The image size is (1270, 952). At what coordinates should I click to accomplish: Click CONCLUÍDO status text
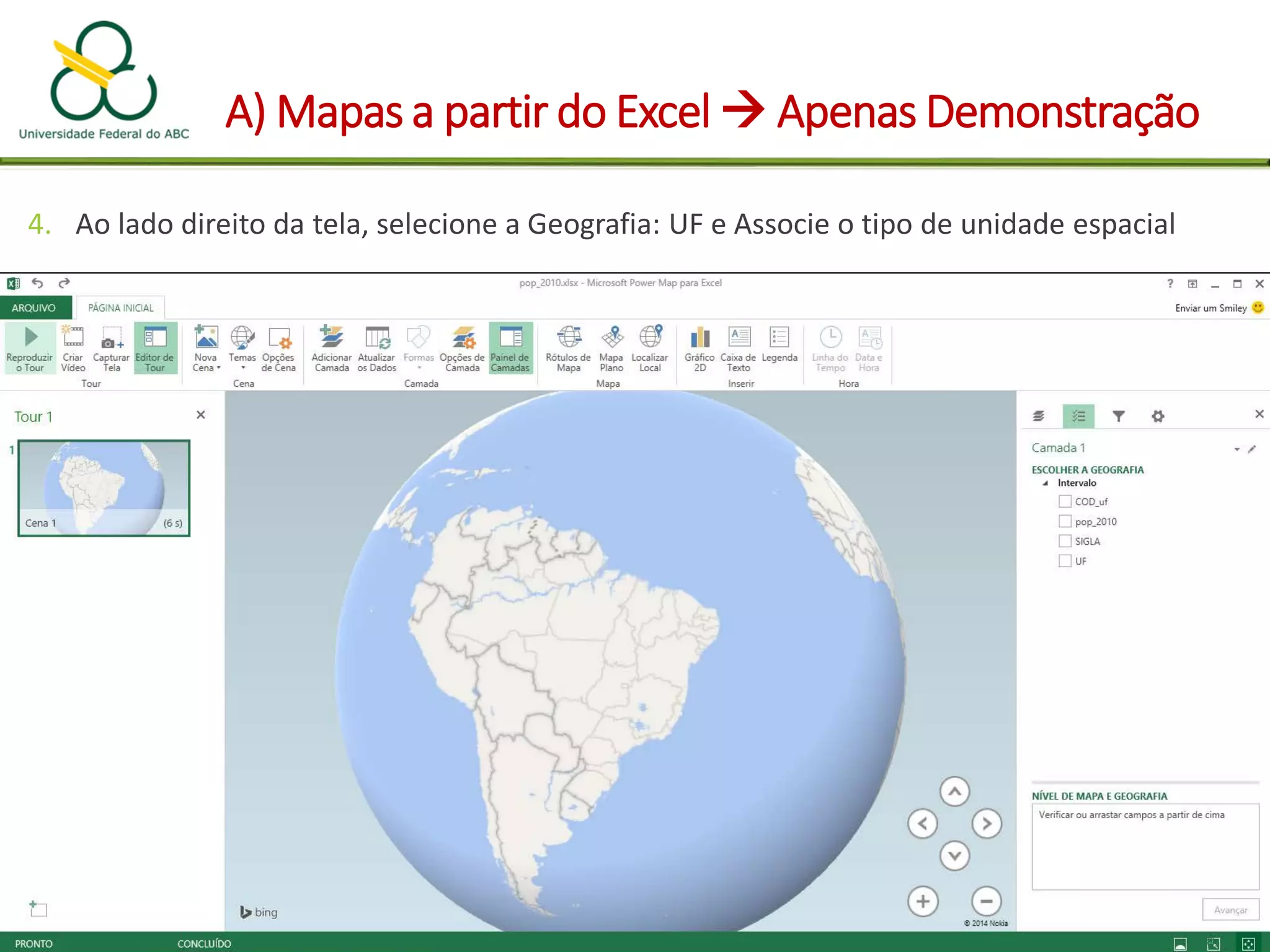click(204, 943)
